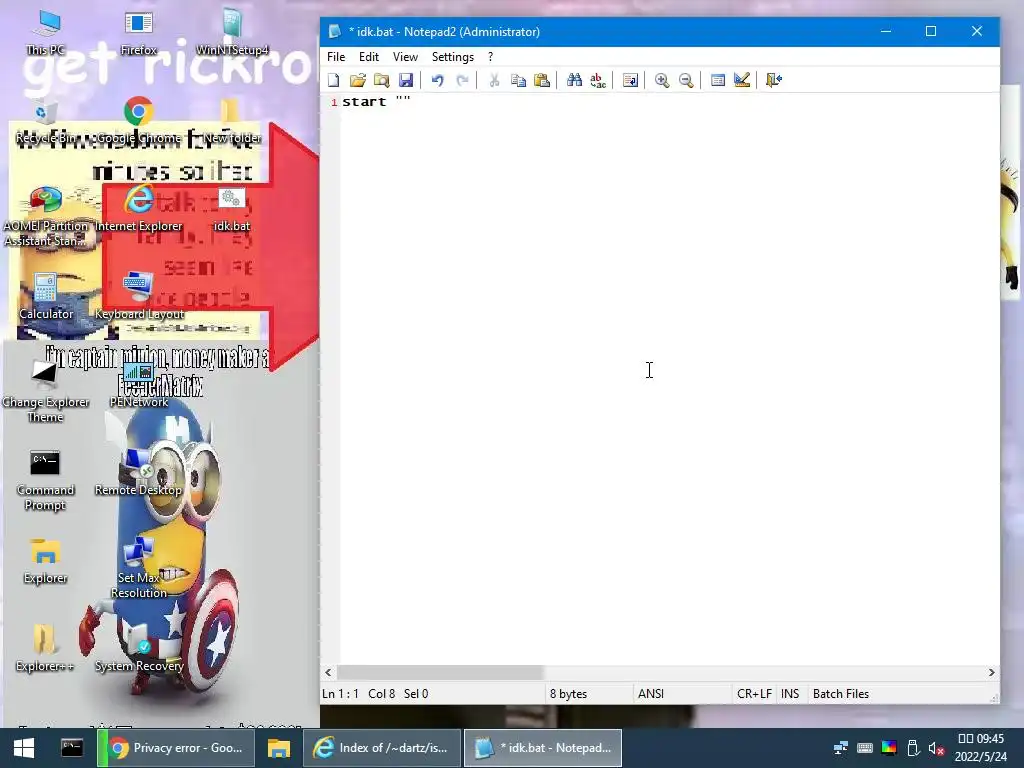Select the Keyboard Layout desktop icon

coord(138,297)
